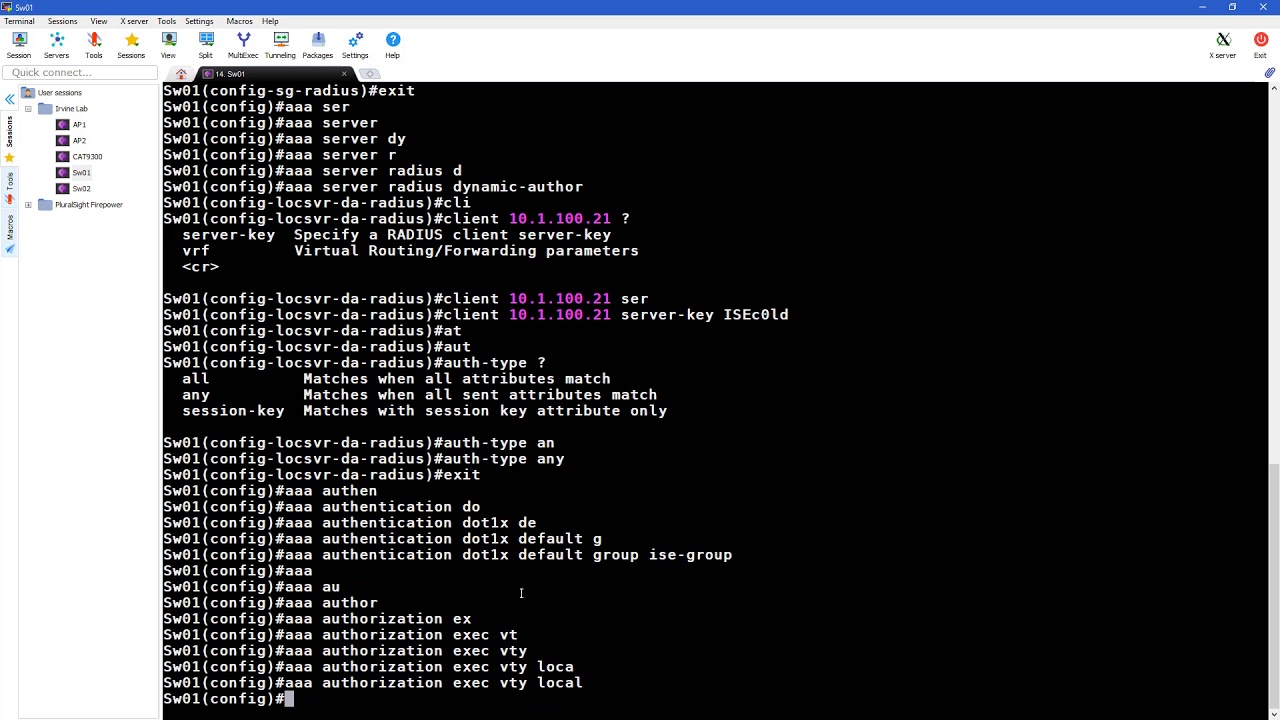Click 'group ise-group' command text
The height and width of the screenshot is (720, 1280).
[662, 554]
